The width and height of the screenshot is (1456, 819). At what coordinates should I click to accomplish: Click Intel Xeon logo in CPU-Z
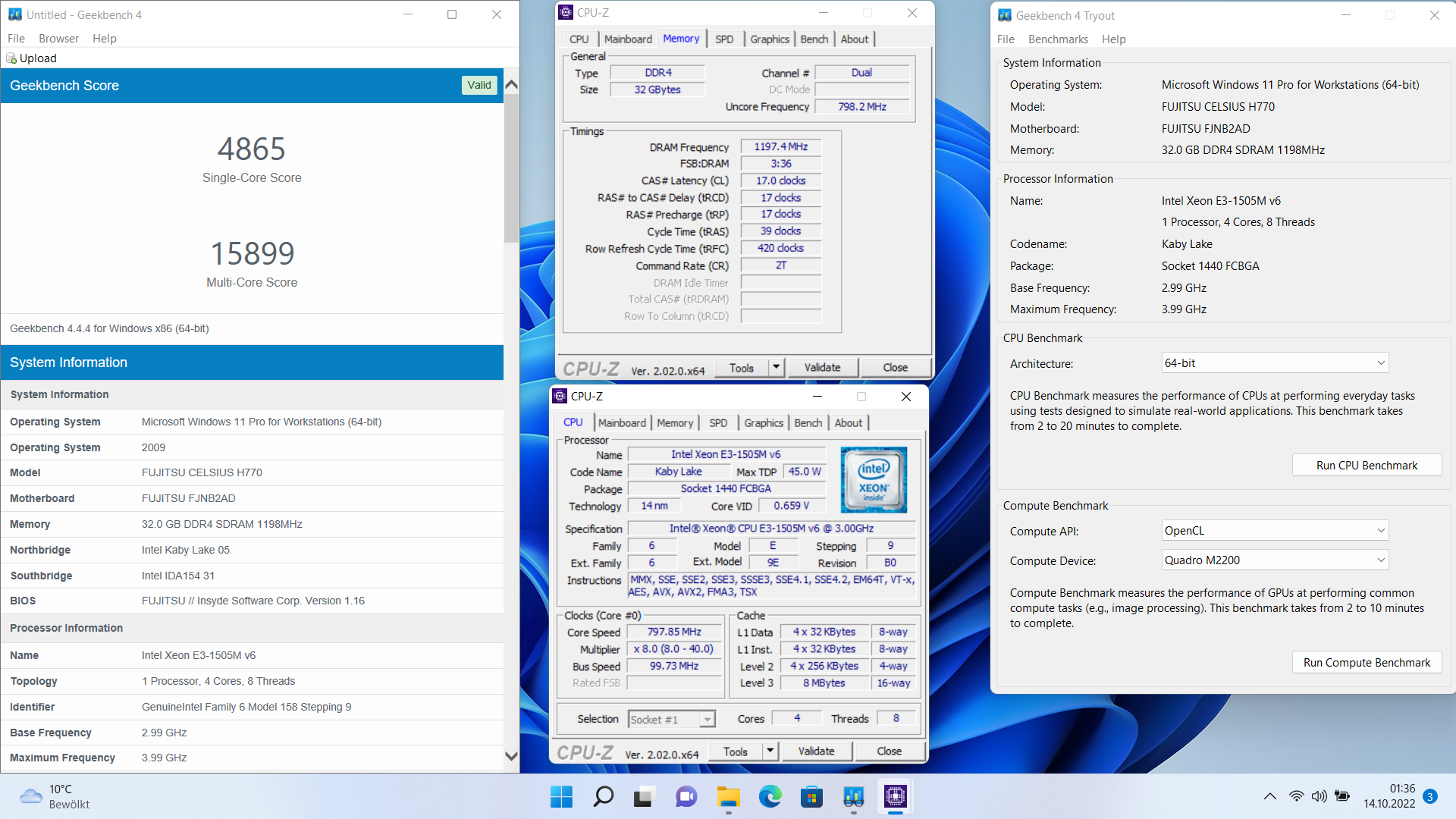[874, 480]
